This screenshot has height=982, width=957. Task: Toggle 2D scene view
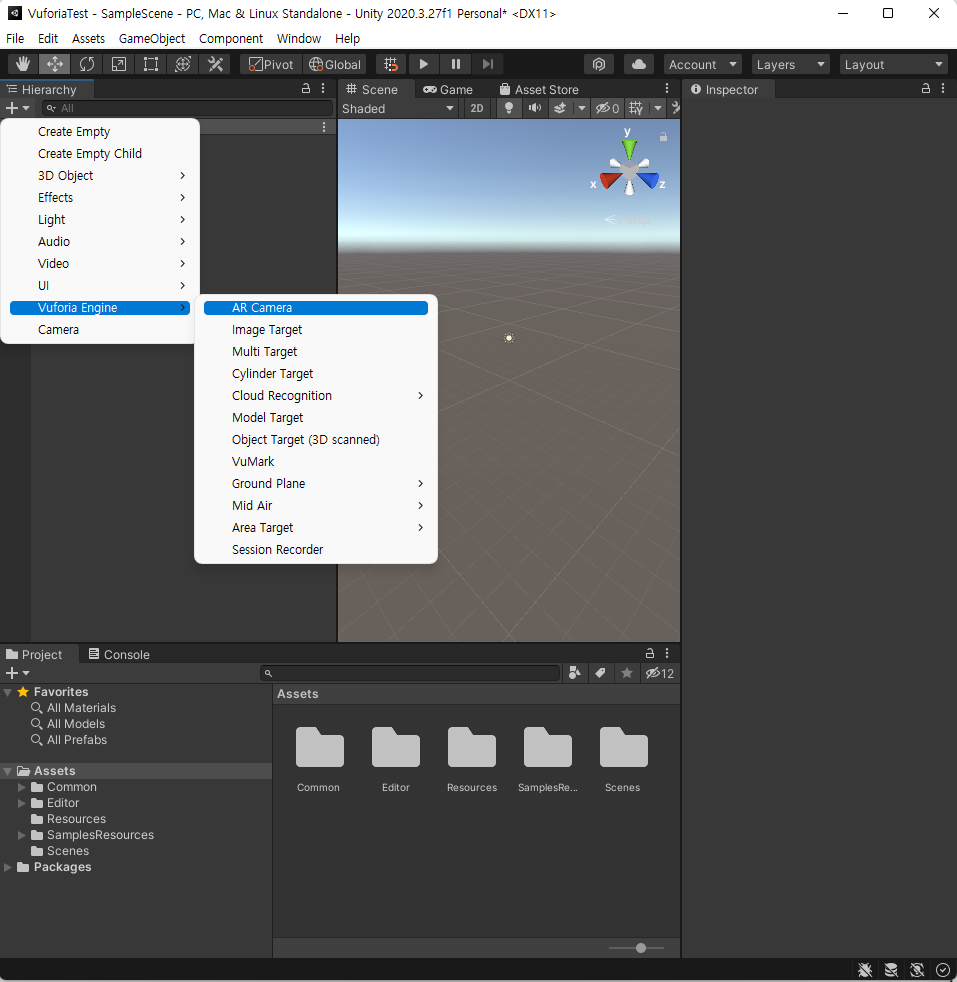click(x=477, y=108)
